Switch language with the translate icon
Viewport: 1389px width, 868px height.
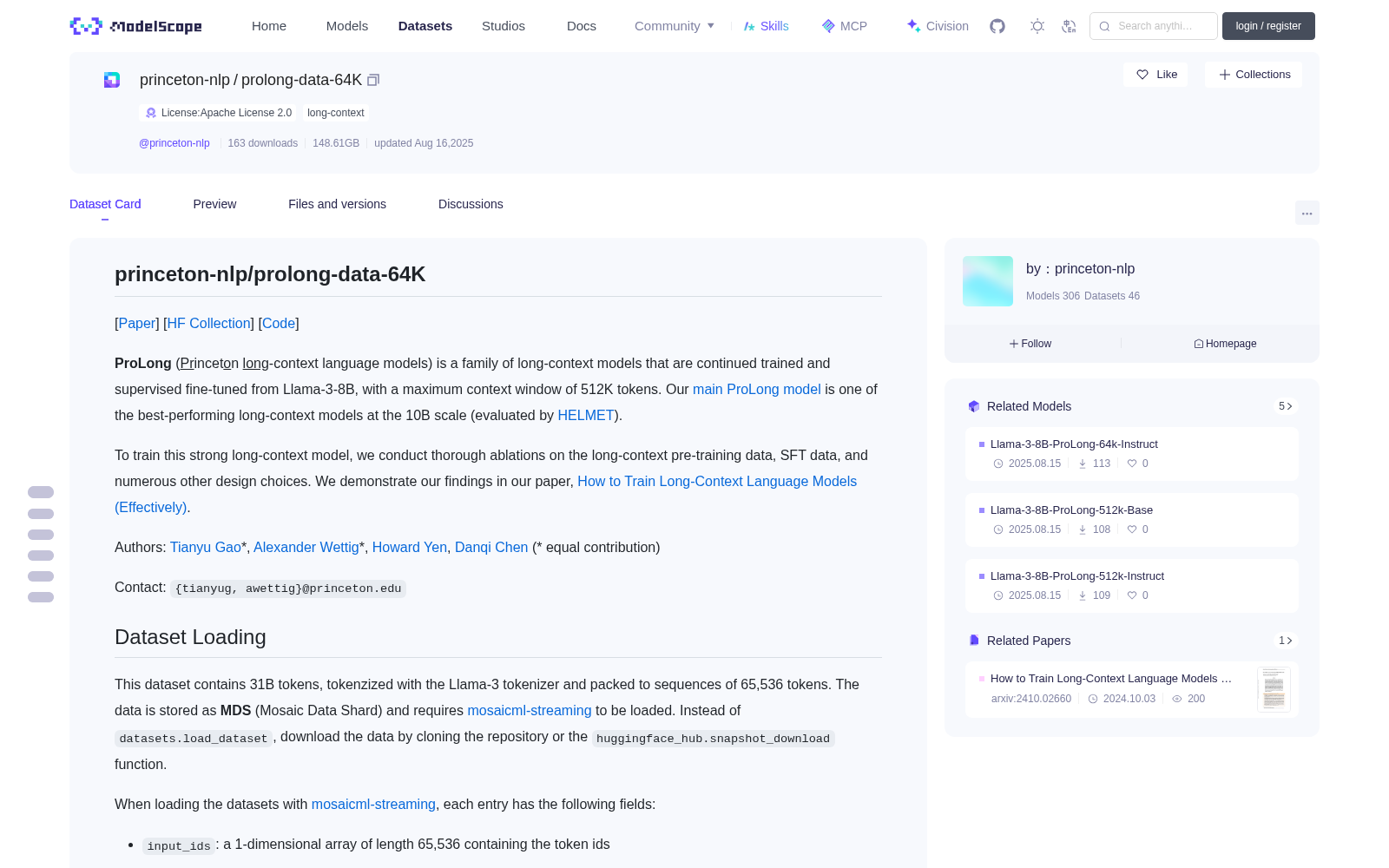tap(1070, 26)
